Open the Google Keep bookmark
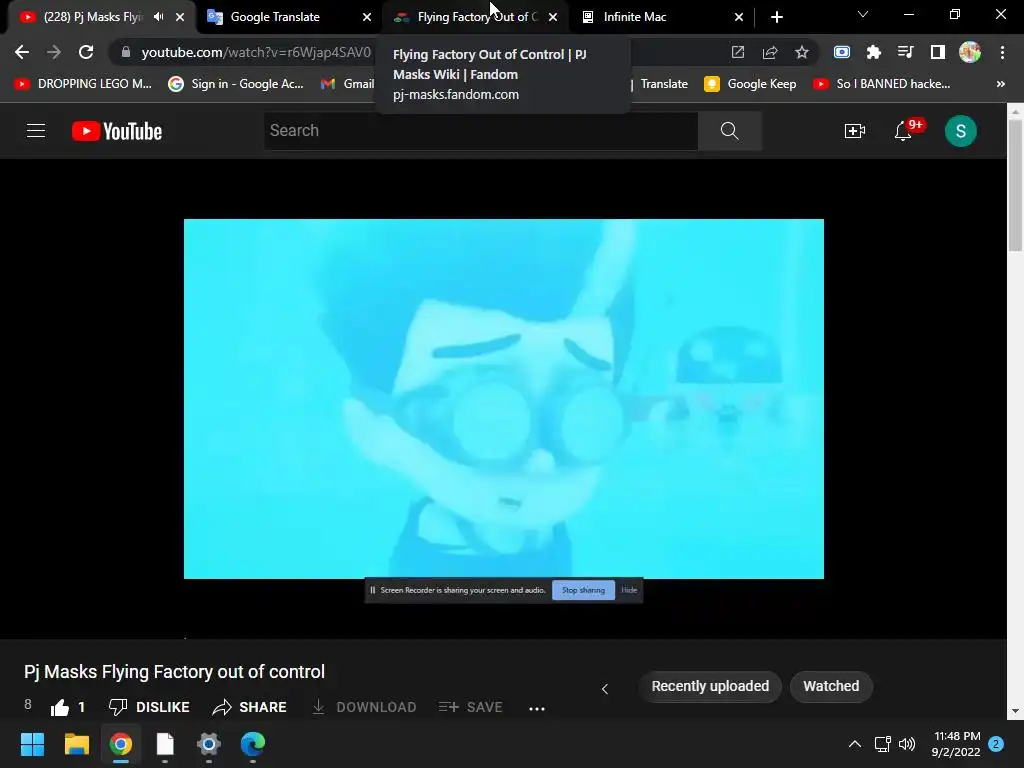The width and height of the screenshot is (1024, 768). (x=750, y=84)
